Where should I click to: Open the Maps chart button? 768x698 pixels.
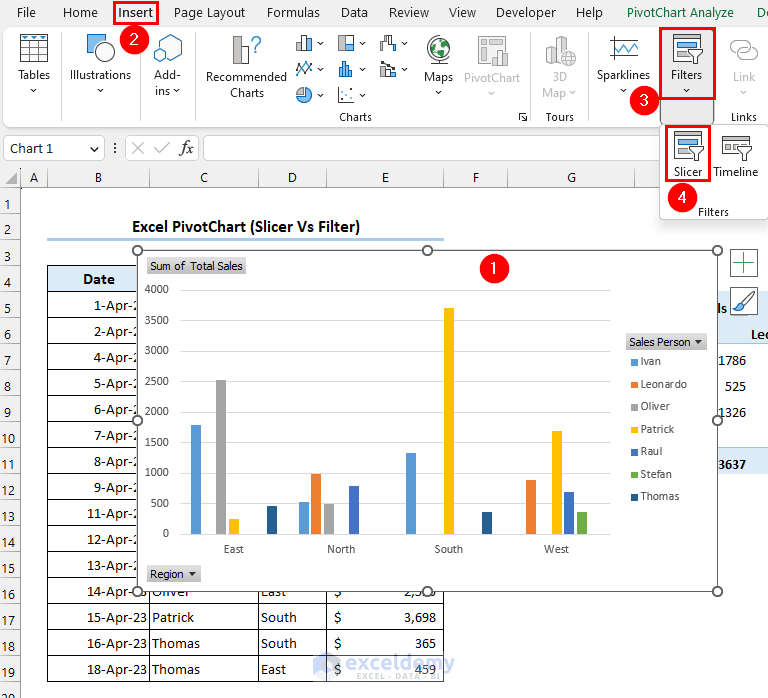point(438,65)
